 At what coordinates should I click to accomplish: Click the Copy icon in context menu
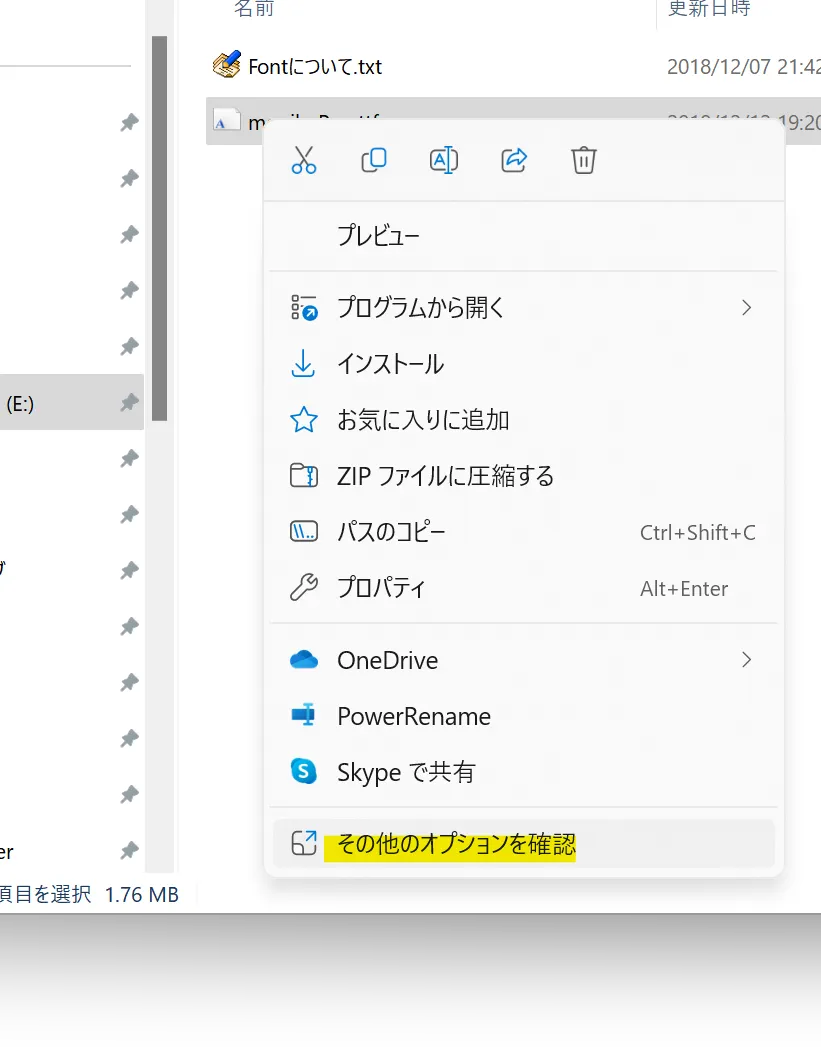(374, 160)
